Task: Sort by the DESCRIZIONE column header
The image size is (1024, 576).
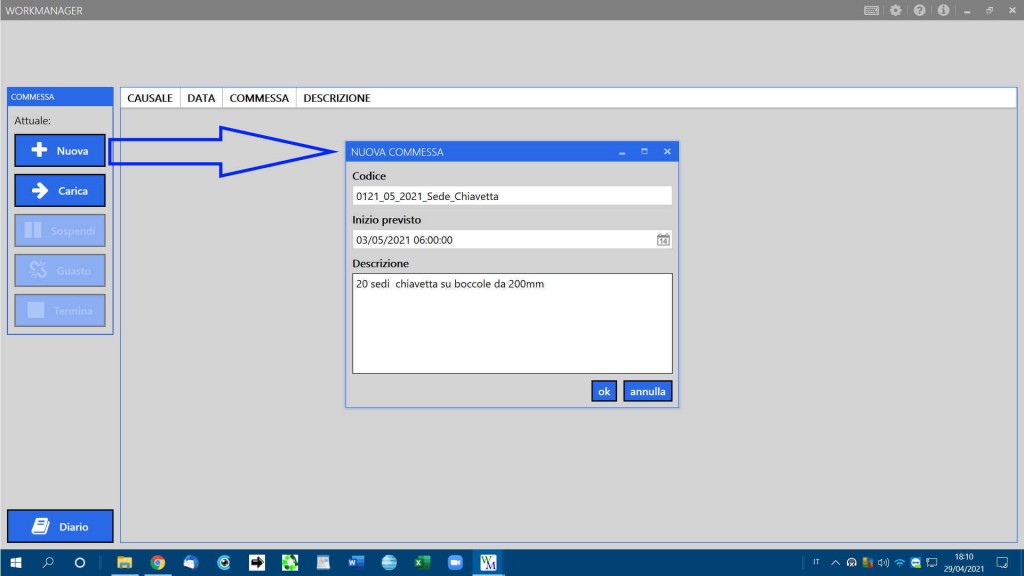Action: (336, 98)
